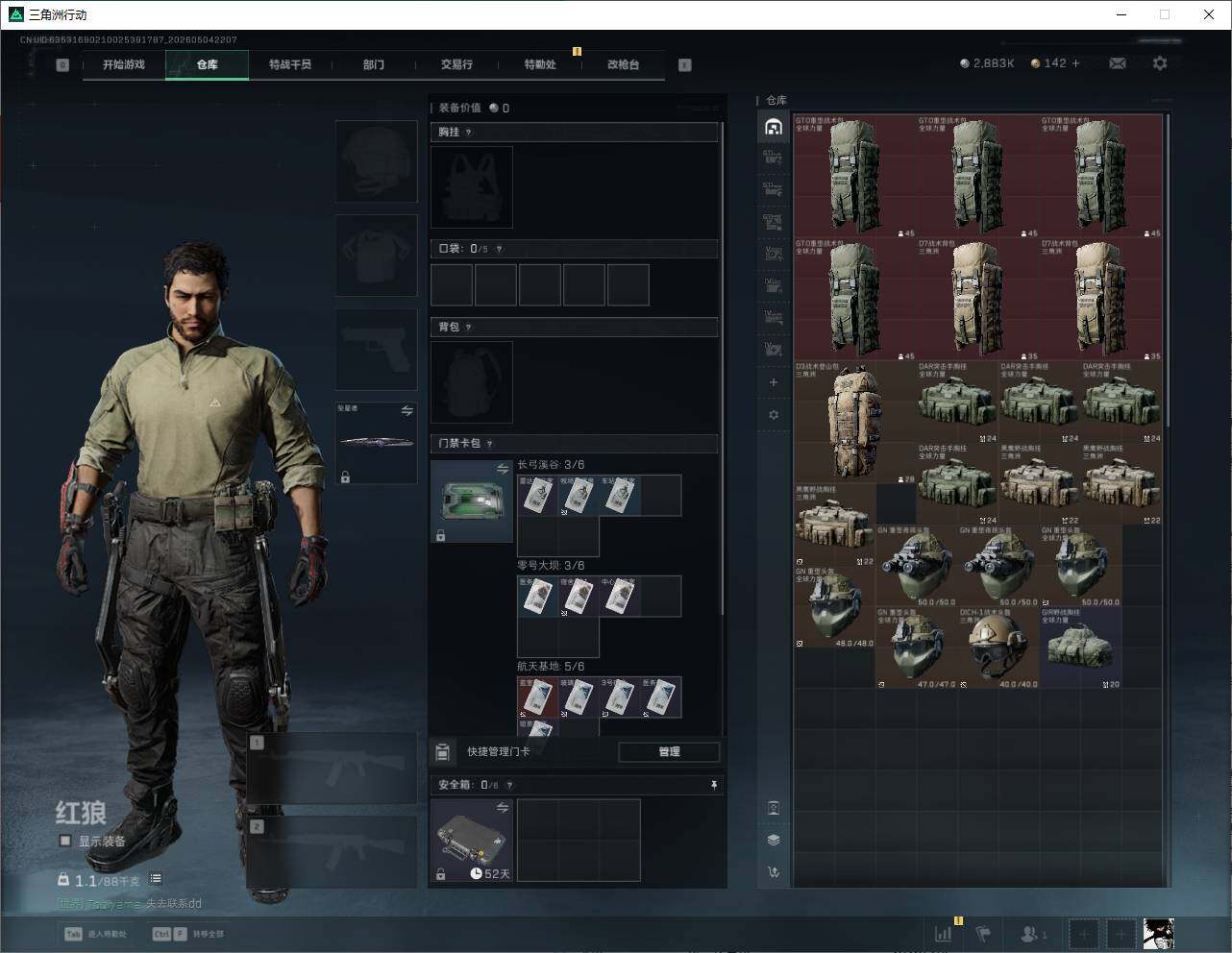Click the 零号大坝: 3/6 keycard label
The image size is (1232, 953).
pyautogui.click(x=551, y=566)
